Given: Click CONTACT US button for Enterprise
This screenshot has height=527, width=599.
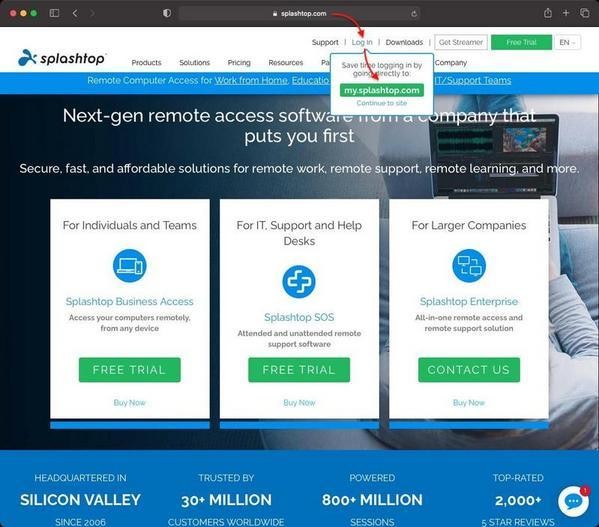Looking at the screenshot, I should pyautogui.click(x=469, y=370).
